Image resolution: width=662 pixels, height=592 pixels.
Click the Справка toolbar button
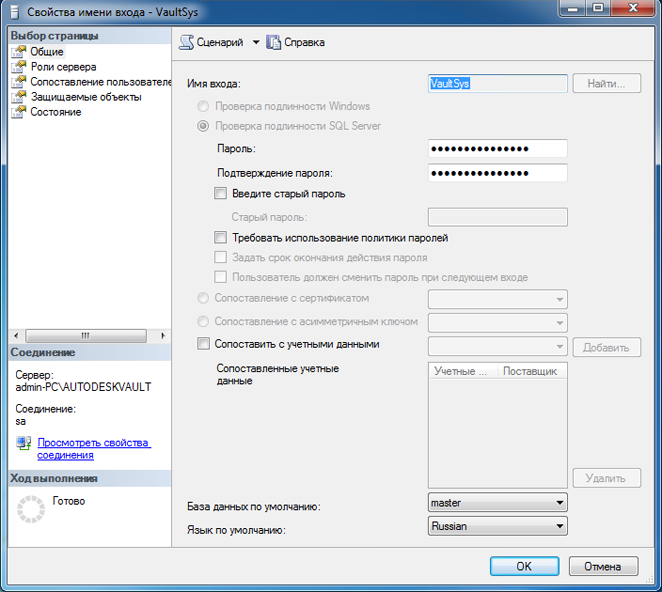tap(296, 42)
